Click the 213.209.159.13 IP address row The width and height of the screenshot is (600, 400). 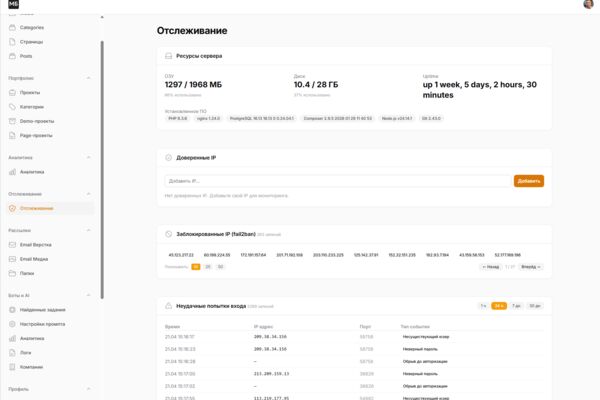[354, 374]
